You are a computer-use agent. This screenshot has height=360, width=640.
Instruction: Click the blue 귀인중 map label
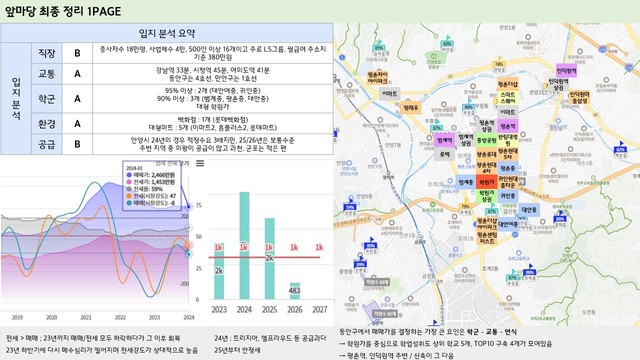click(x=508, y=196)
